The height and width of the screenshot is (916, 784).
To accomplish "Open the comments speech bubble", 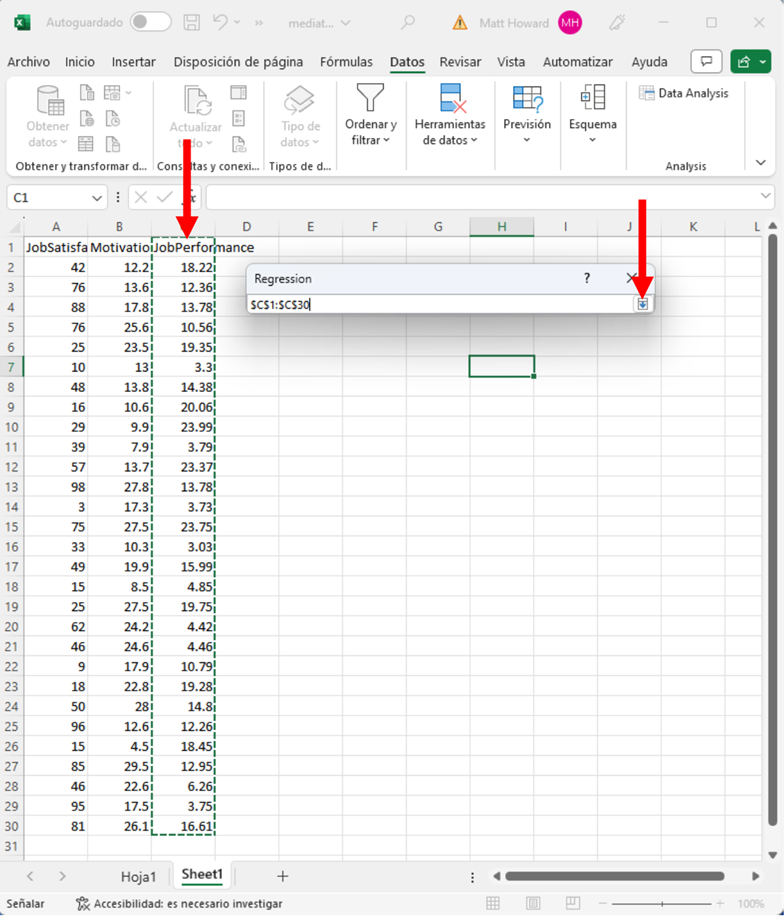I will tap(706, 62).
